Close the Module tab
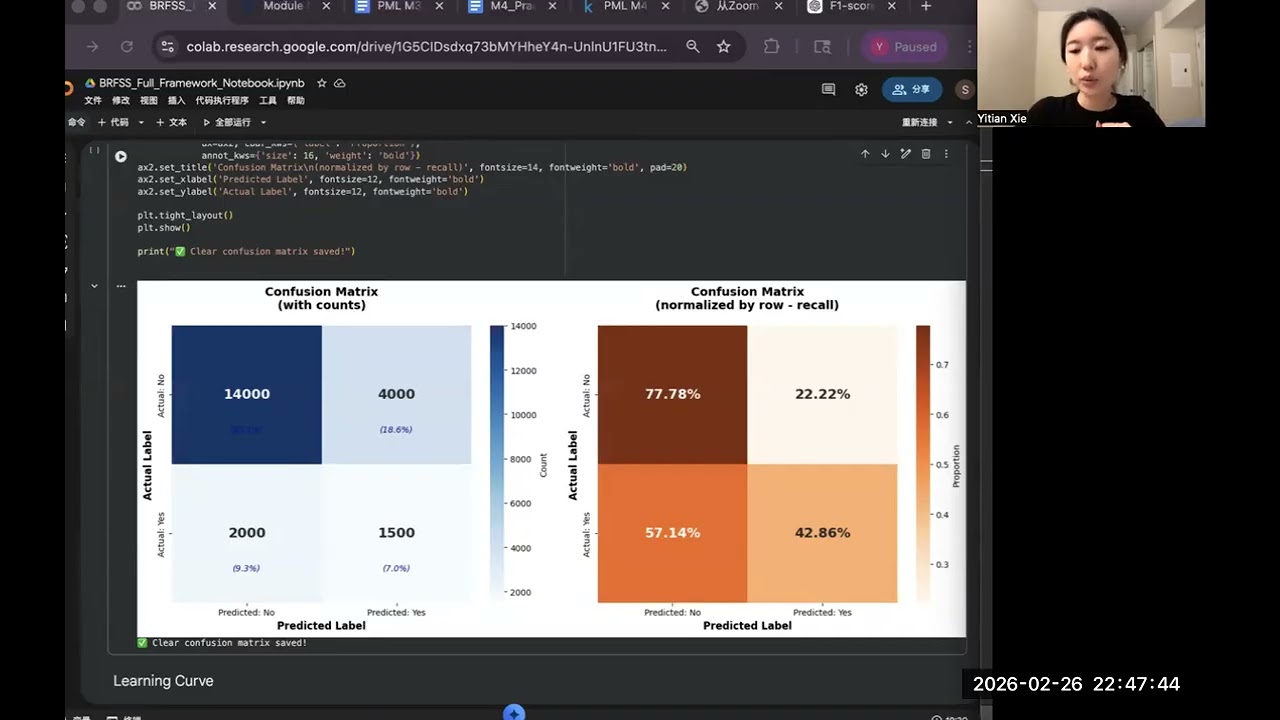The image size is (1280, 720). coord(327,6)
